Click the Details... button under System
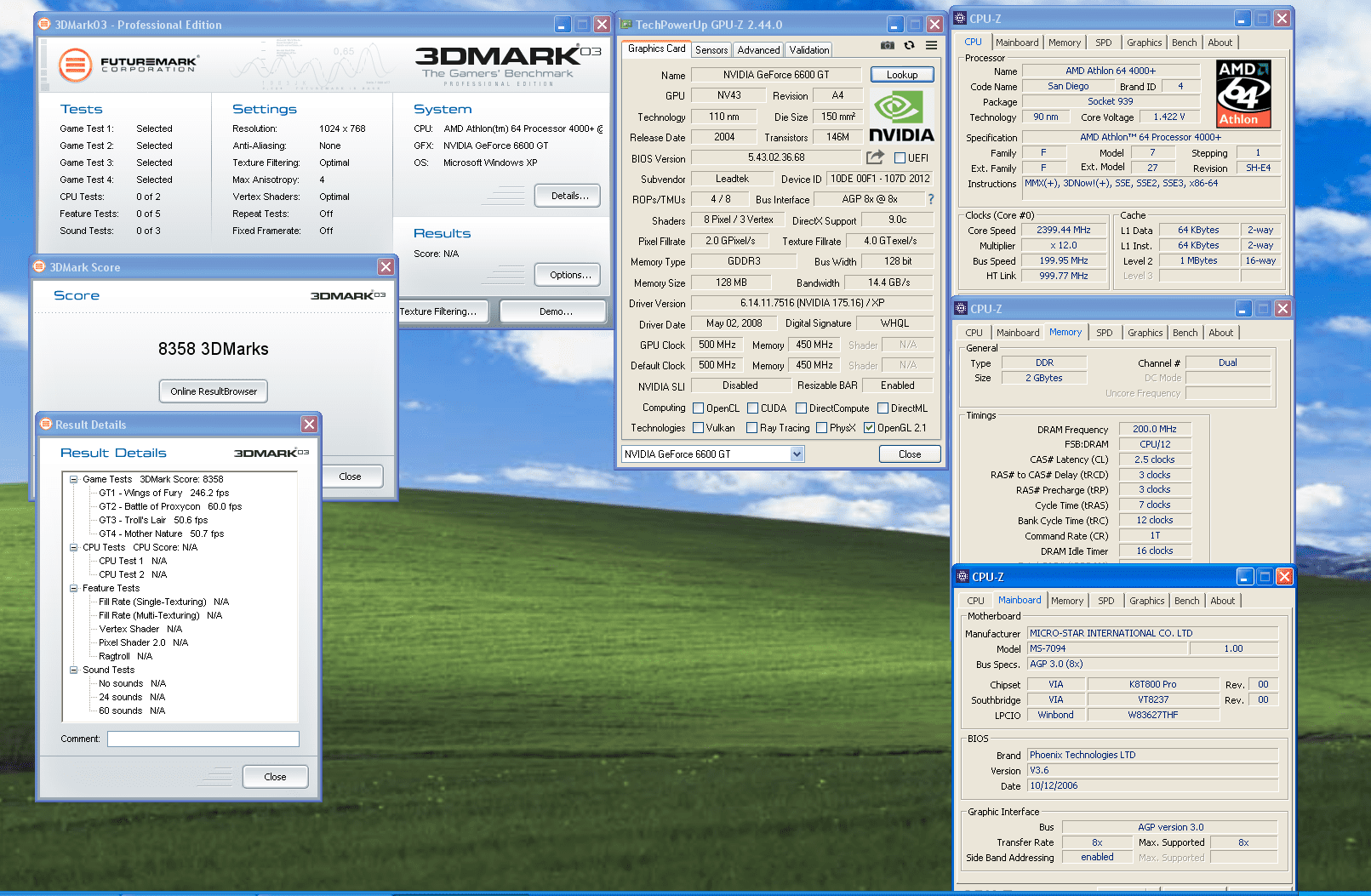1371x896 pixels. [568, 196]
